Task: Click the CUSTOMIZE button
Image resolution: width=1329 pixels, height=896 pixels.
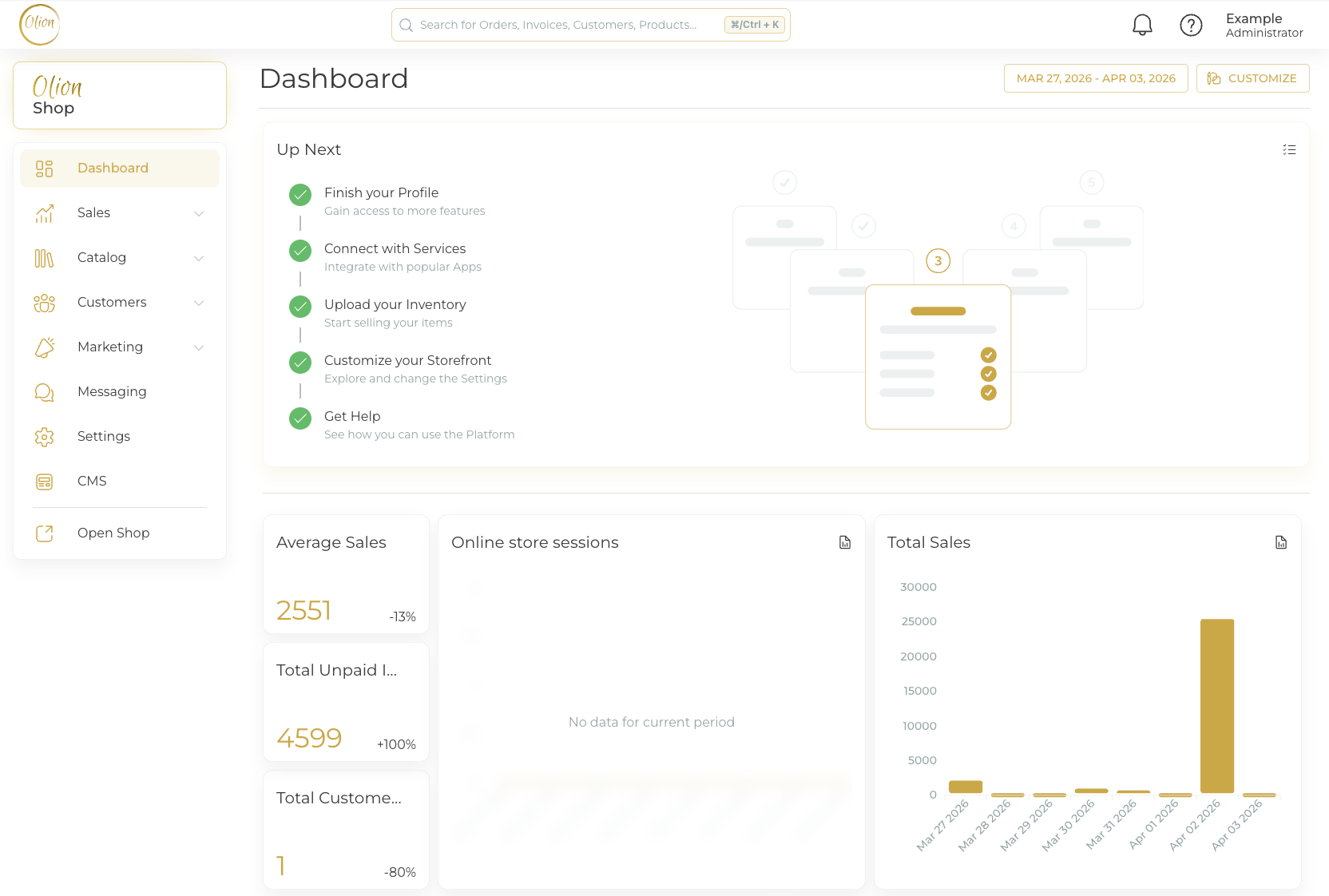Action: coord(1252,78)
